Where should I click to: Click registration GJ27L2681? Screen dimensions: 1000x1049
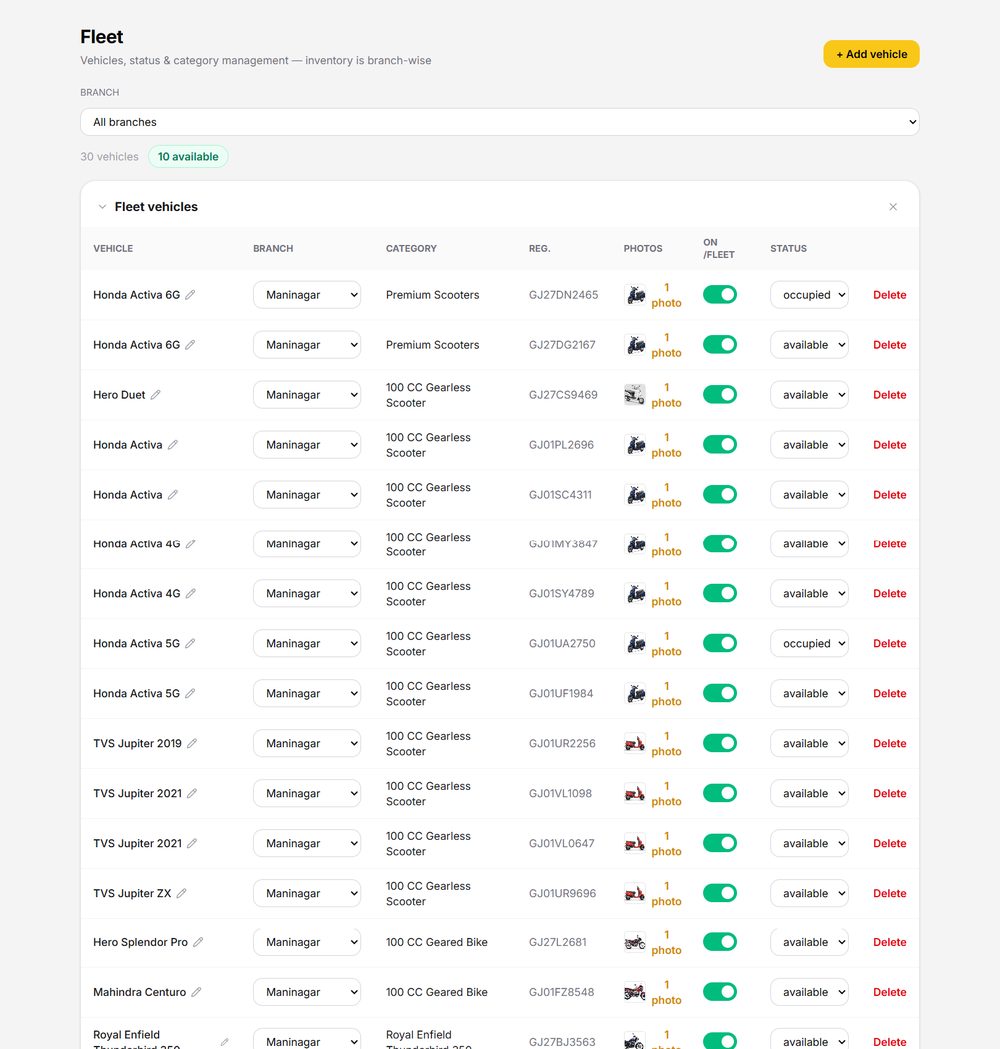[557, 942]
